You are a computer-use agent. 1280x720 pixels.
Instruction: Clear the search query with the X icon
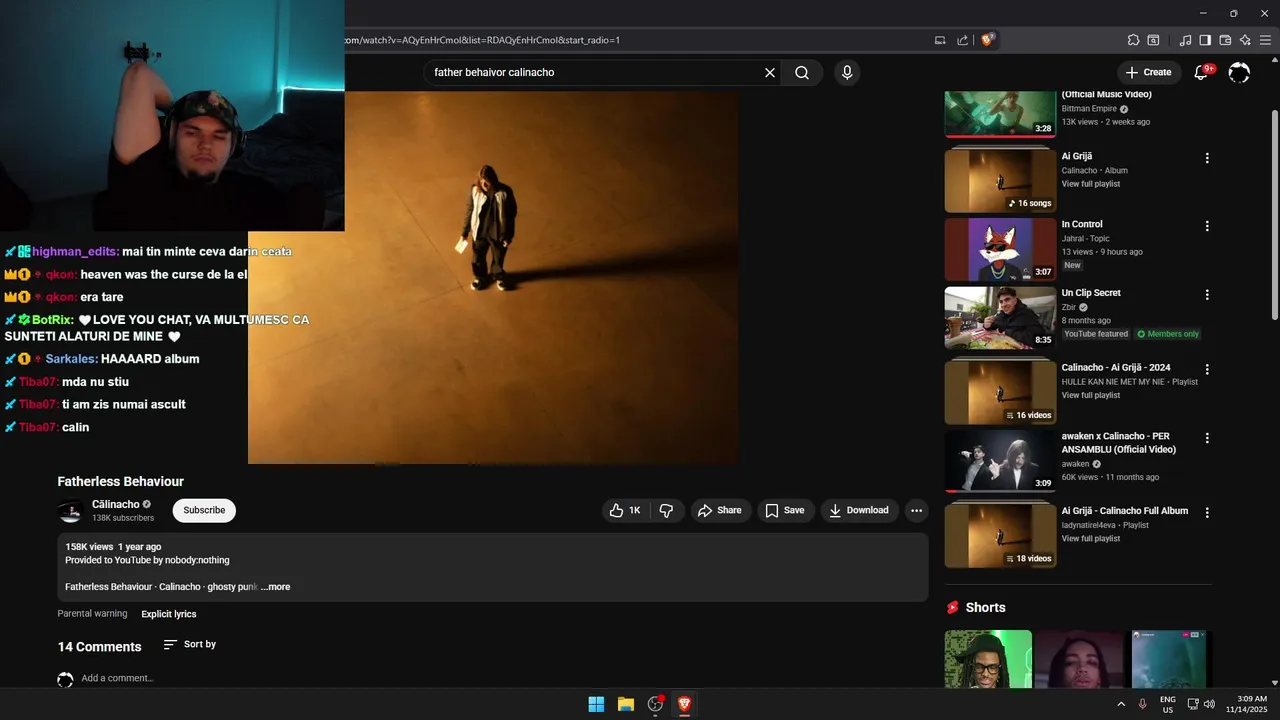pos(770,72)
